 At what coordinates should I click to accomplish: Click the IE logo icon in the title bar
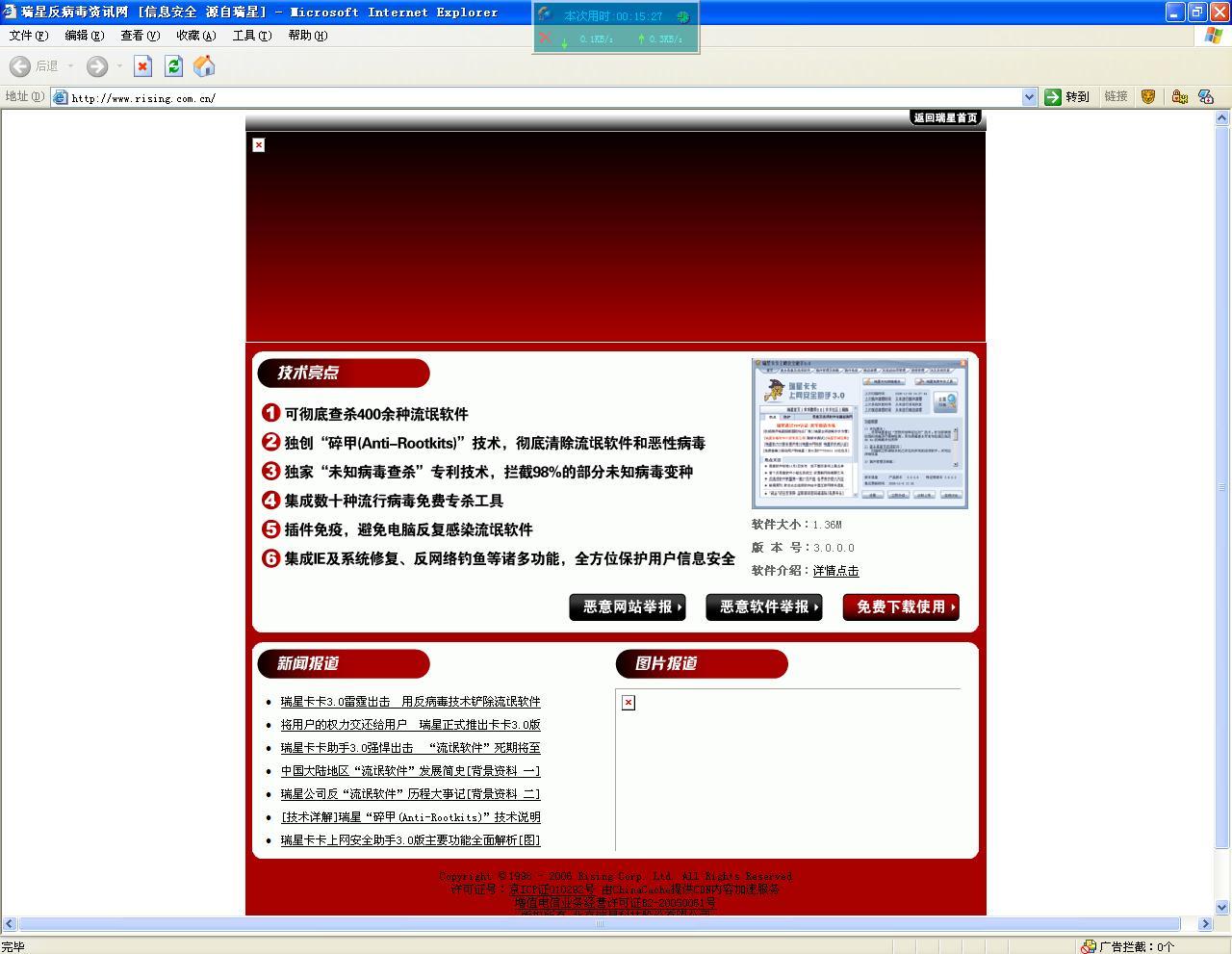pyautogui.click(x=10, y=13)
